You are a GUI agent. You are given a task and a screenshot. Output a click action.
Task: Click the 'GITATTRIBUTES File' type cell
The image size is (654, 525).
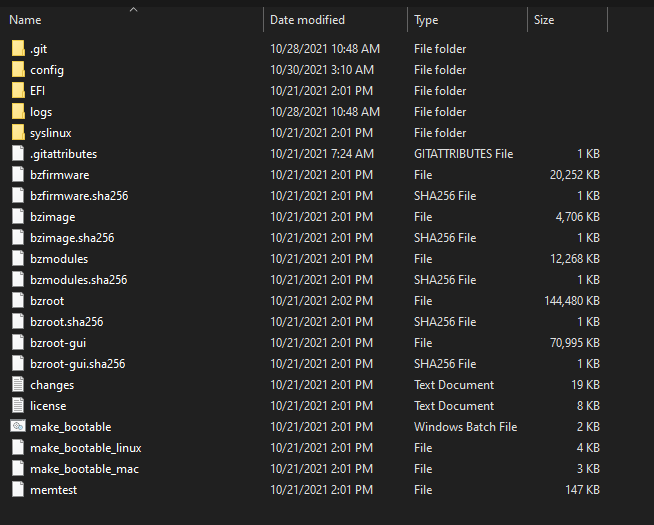(x=463, y=154)
